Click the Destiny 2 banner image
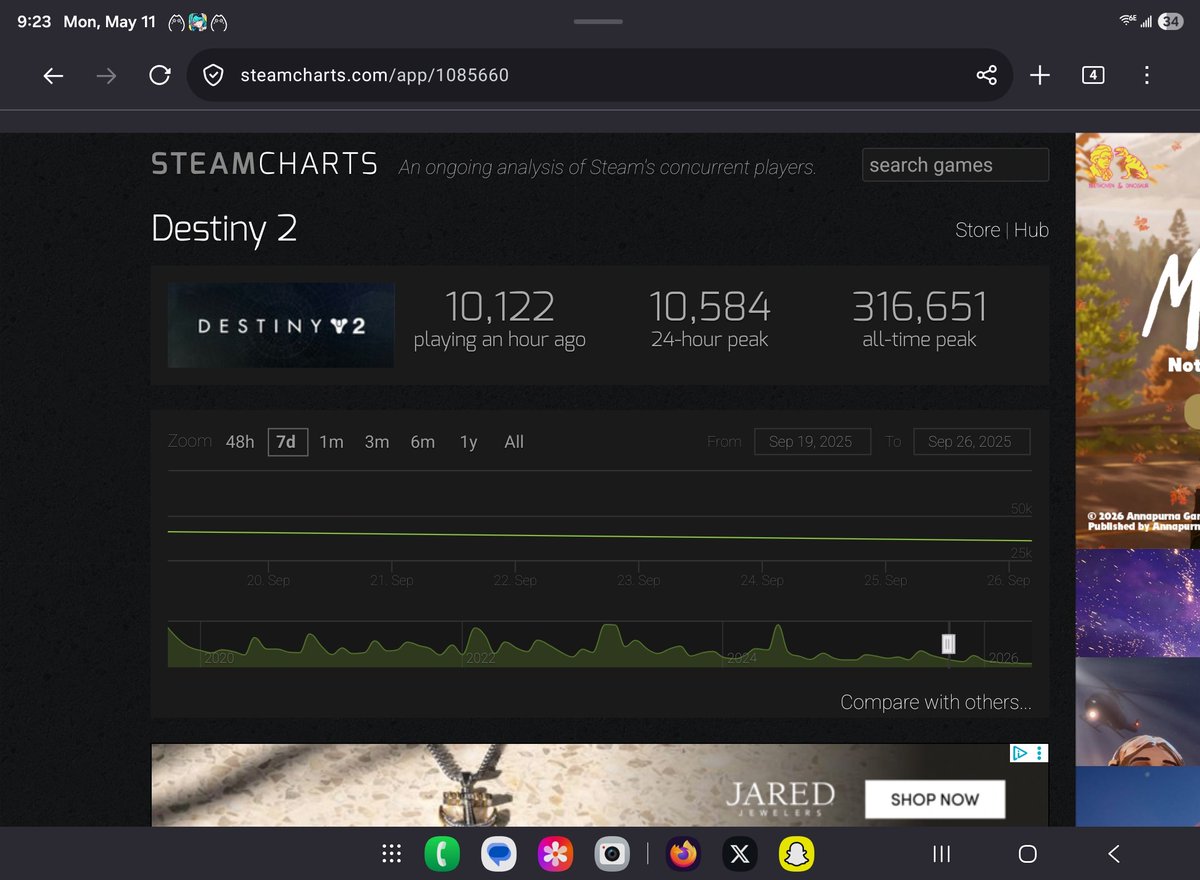The width and height of the screenshot is (1200, 880). pyautogui.click(x=281, y=325)
